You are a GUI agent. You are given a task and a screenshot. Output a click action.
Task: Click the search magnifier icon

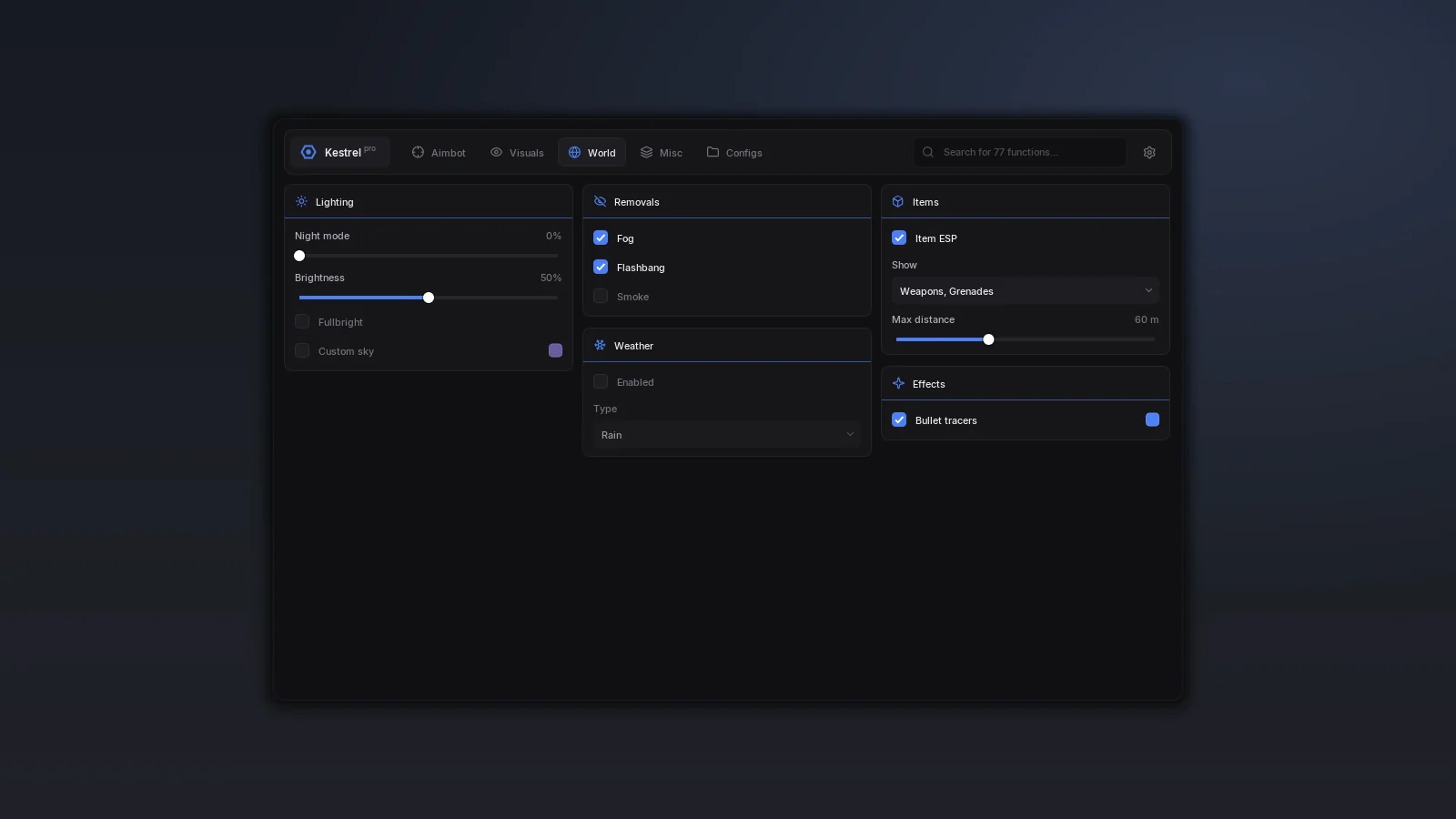(x=928, y=152)
